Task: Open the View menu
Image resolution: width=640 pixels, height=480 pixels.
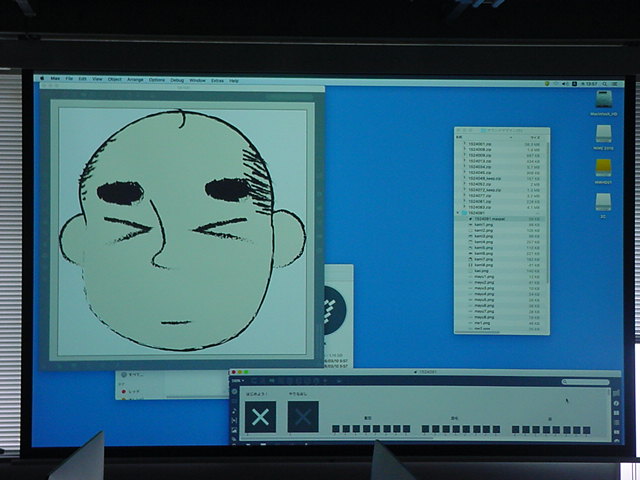Action: click(x=97, y=79)
